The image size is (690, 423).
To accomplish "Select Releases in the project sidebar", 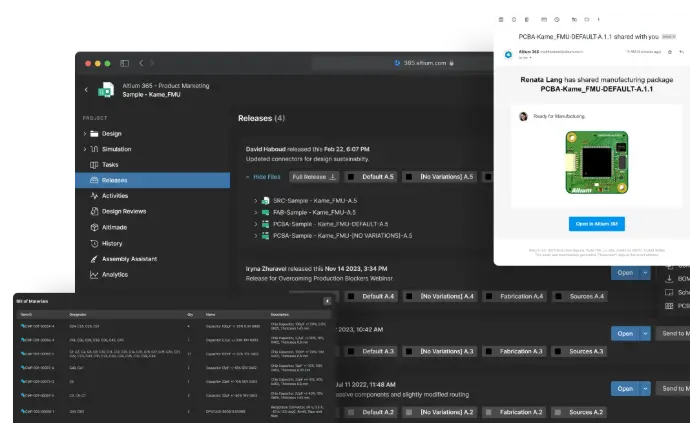I will [x=152, y=180].
